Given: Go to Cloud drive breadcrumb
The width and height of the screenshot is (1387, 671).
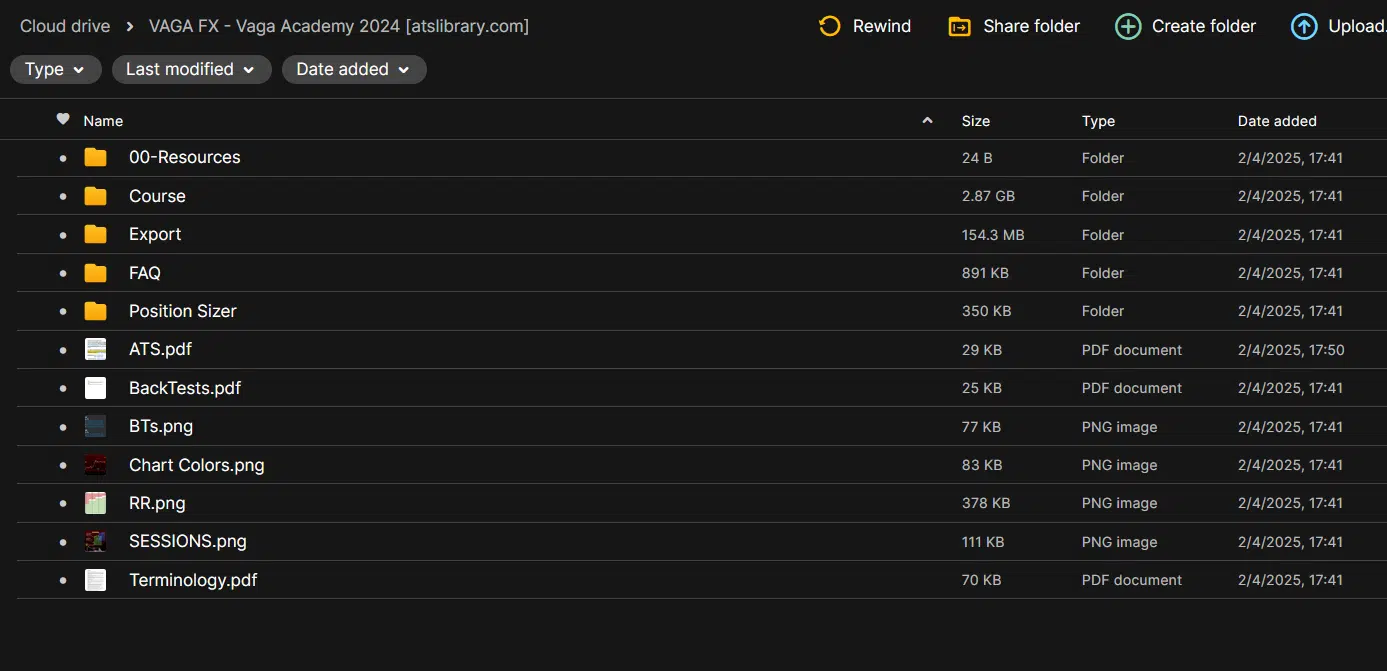Looking at the screenshot, I should 65,26.
